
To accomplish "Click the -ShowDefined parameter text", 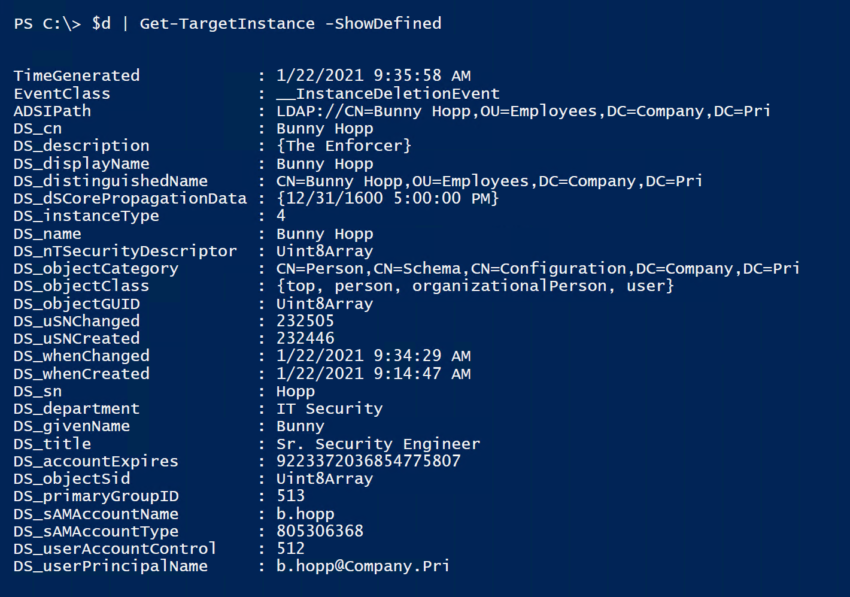I will tap(383, 24).
